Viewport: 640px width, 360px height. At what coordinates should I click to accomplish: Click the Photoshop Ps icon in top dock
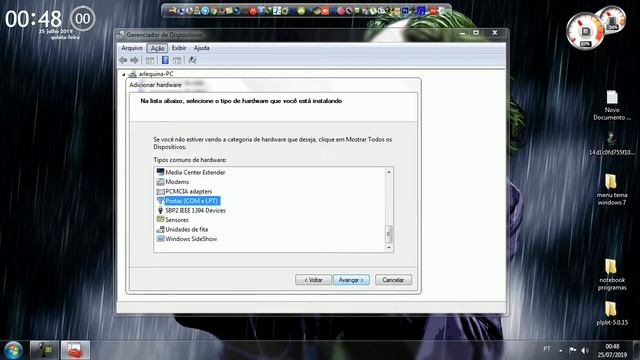(405, 11)
